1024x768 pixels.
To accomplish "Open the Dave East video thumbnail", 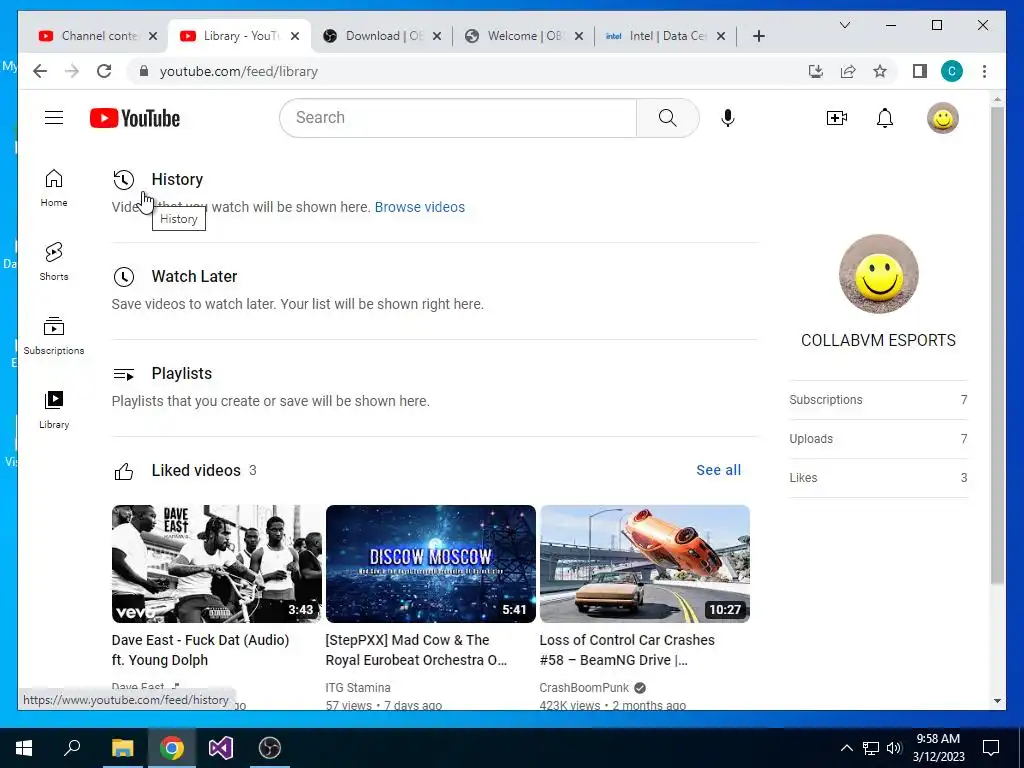I will point(217,564).
